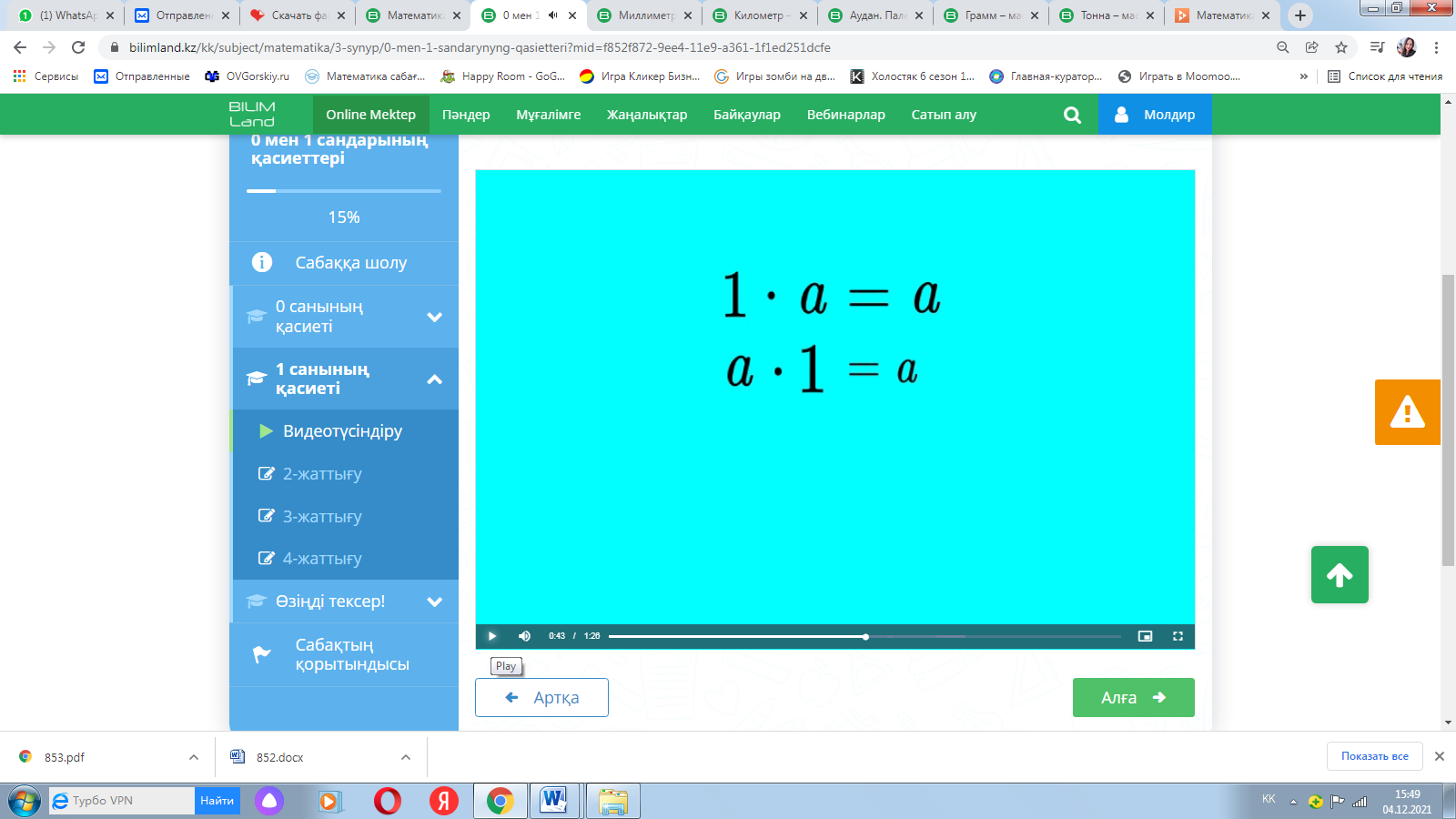The width and height of the screenshot is (1456, 819).
Task: Collapse the 1 санының қасиеті section
Action: 344,379
